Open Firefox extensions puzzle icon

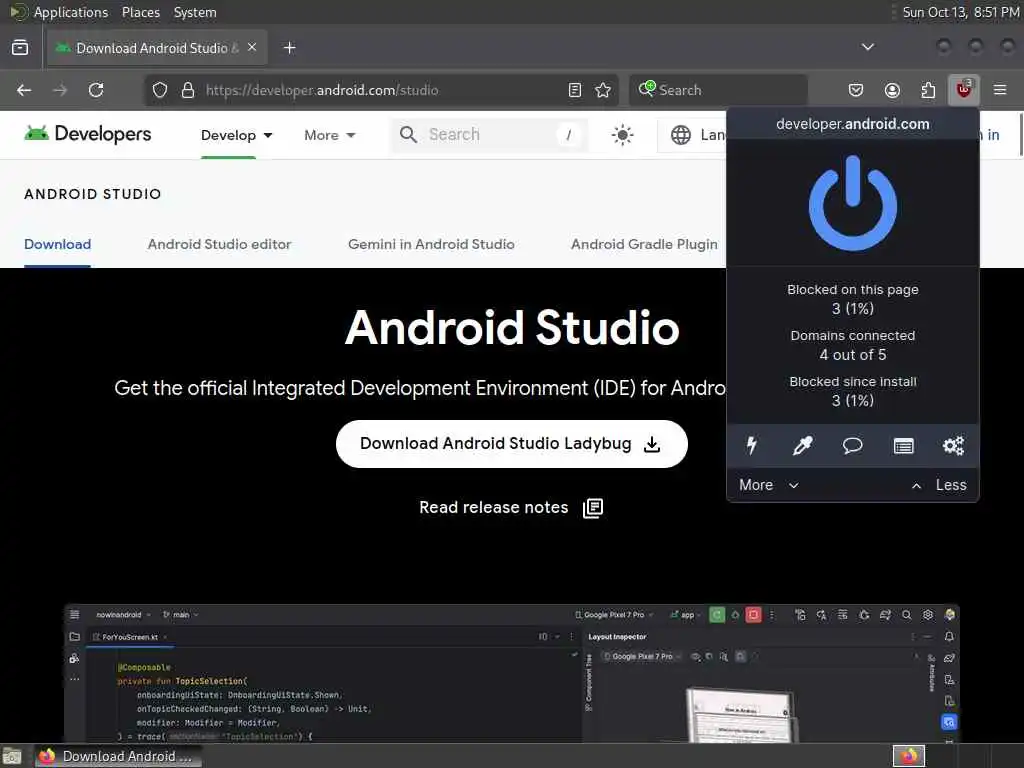(928, 90)
